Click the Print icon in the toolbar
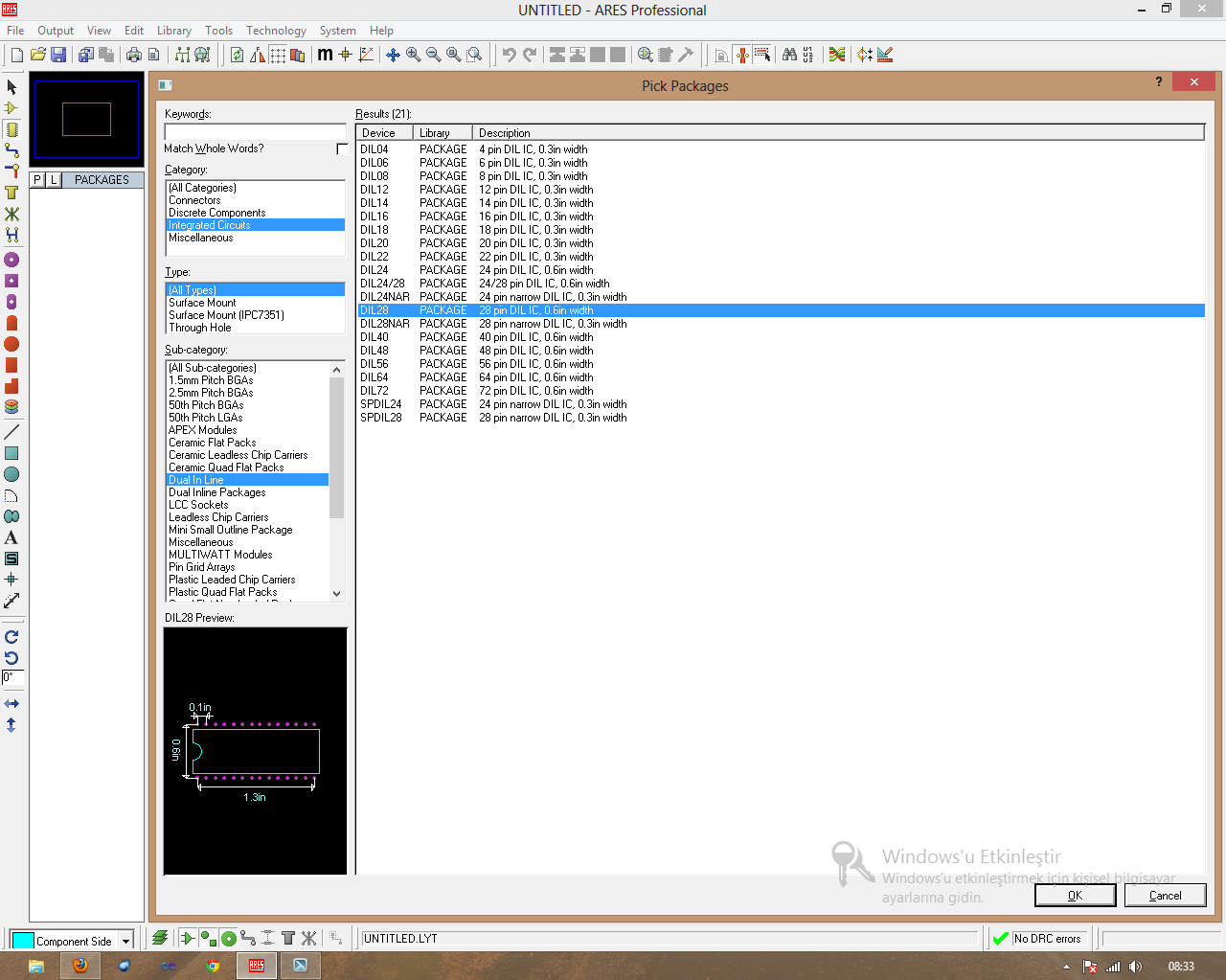Image resolution: width=1226 pixels, height=980 pixels. point(133,55)
